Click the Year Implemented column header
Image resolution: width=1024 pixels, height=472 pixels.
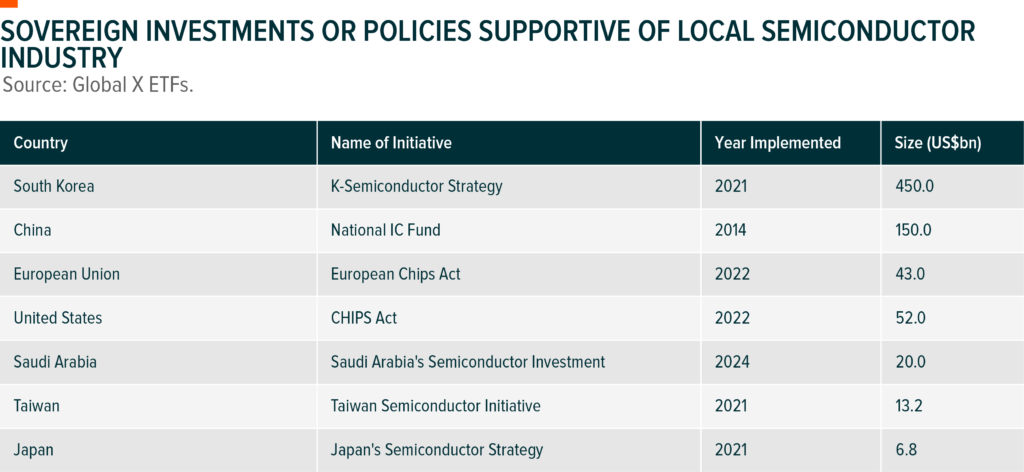click(x=777, y=143)
